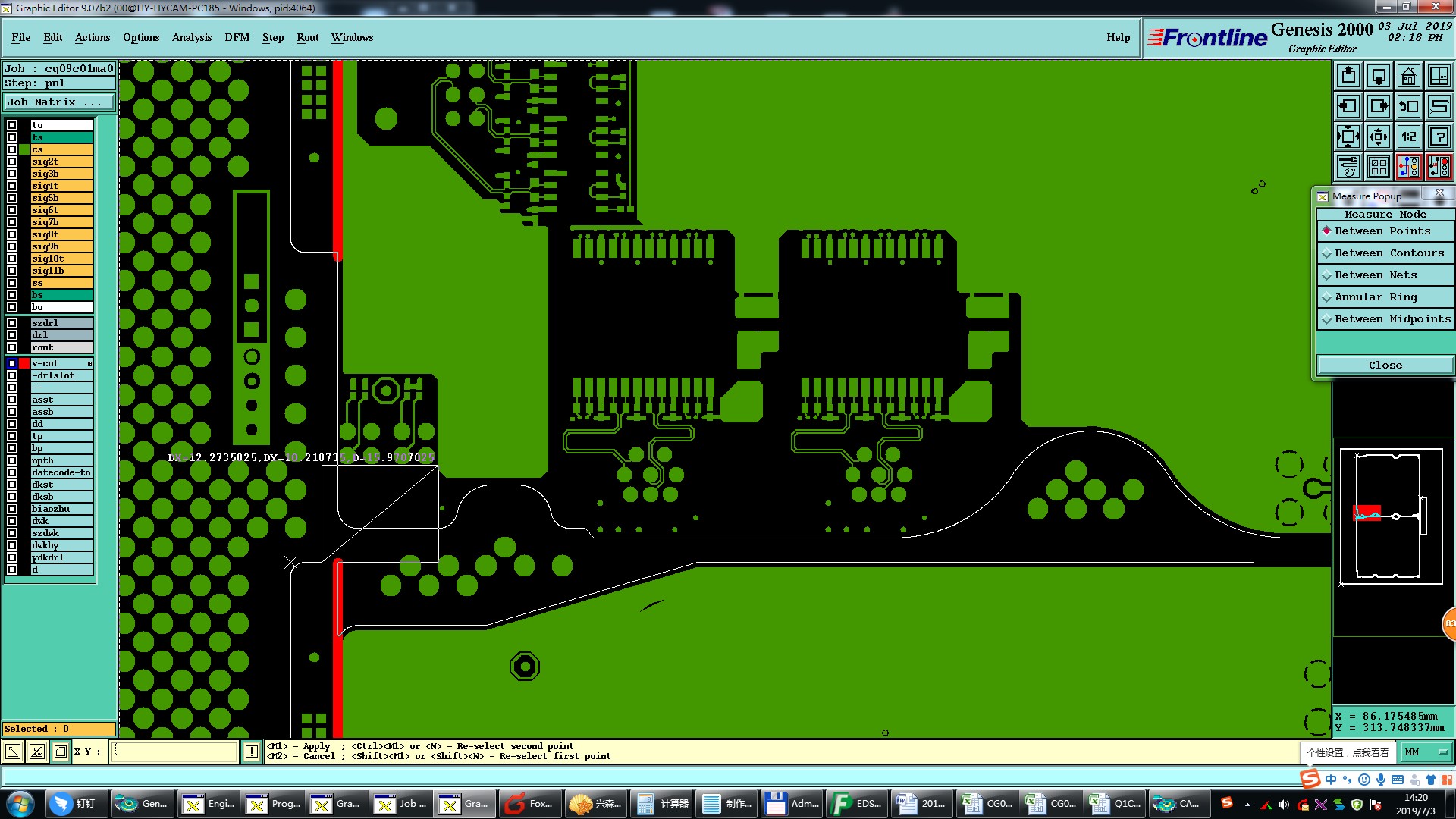Click Close in Measure Popup
The width and height of the screenshot is (1456, 819).
point(1385,366)
